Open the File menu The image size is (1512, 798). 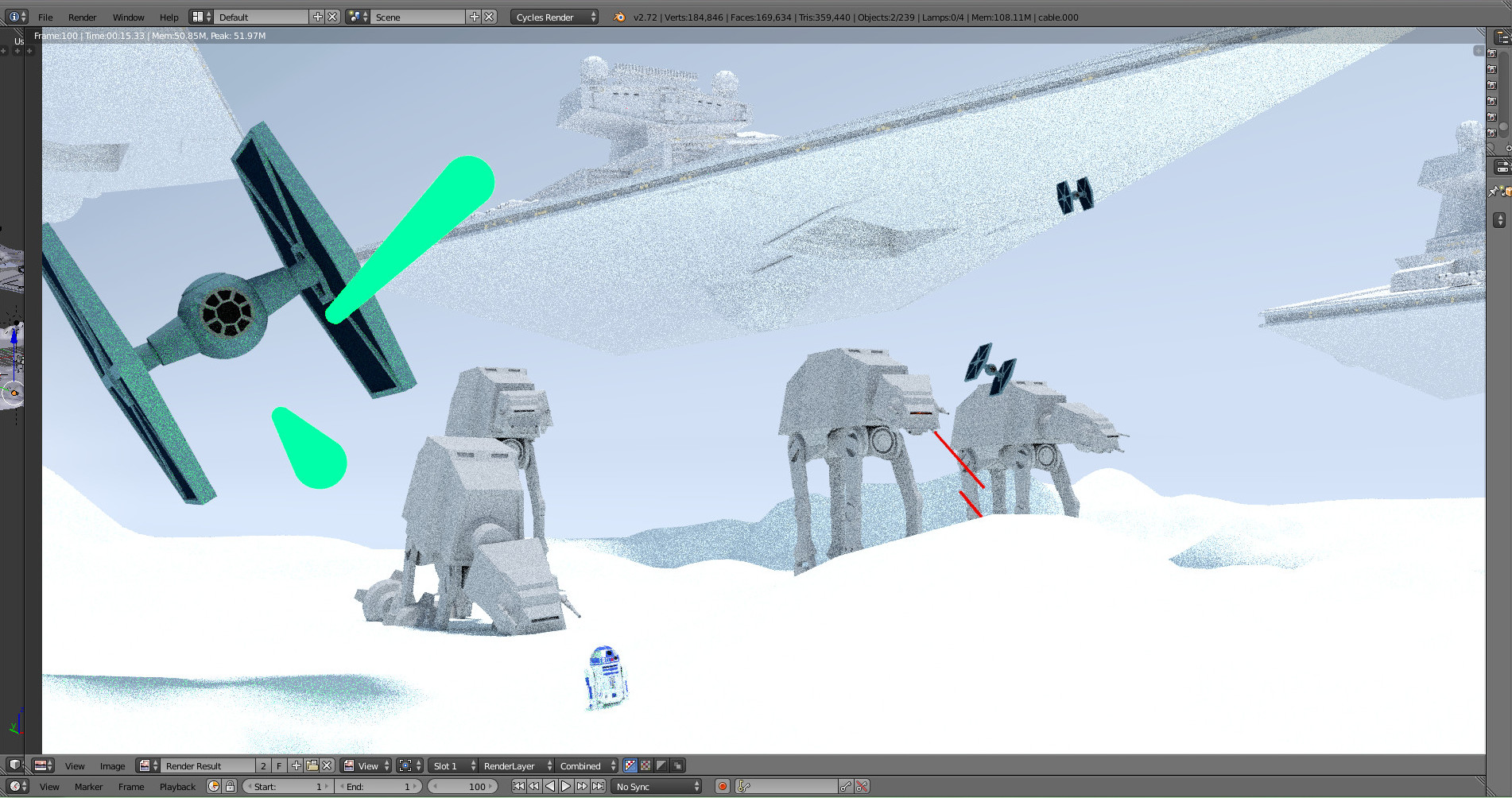pyautogui.click(x=45, y=17)
